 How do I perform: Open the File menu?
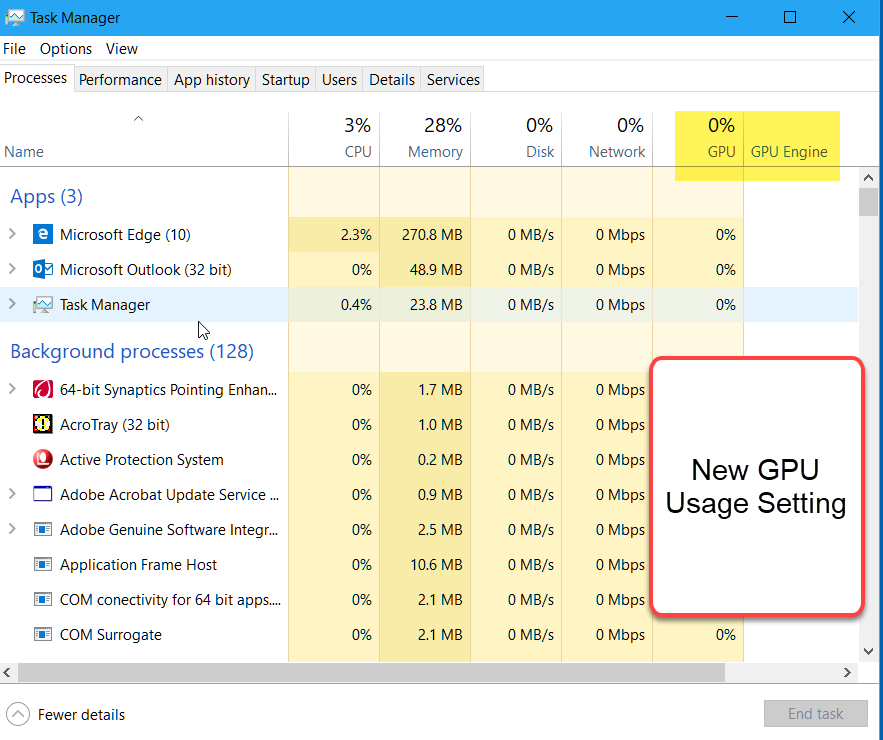coord(14,49)
